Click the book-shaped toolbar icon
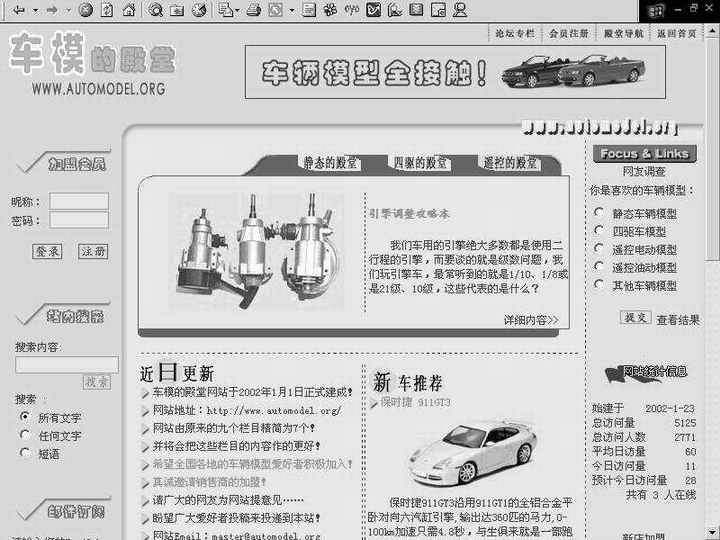Screen dimensions: 720x540 [416, 10]
